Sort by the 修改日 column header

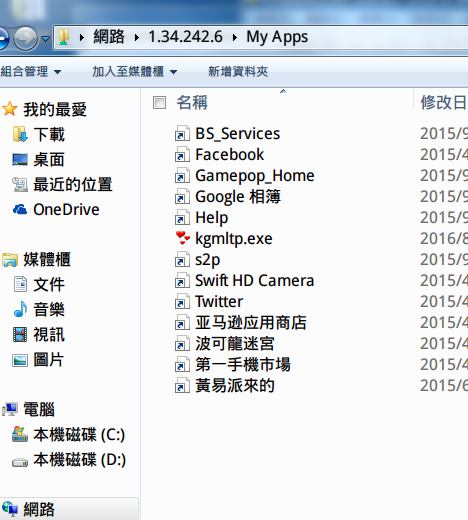[x=443, y=103]
